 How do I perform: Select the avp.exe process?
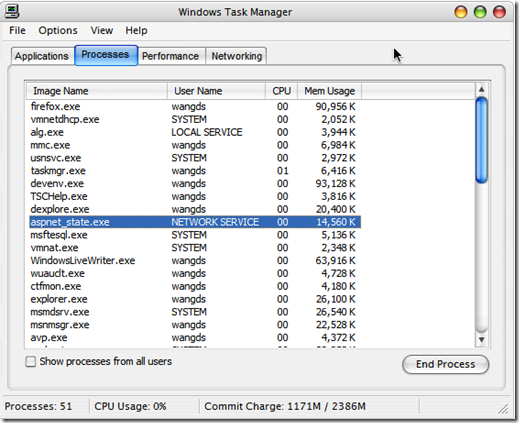point(195,338)
